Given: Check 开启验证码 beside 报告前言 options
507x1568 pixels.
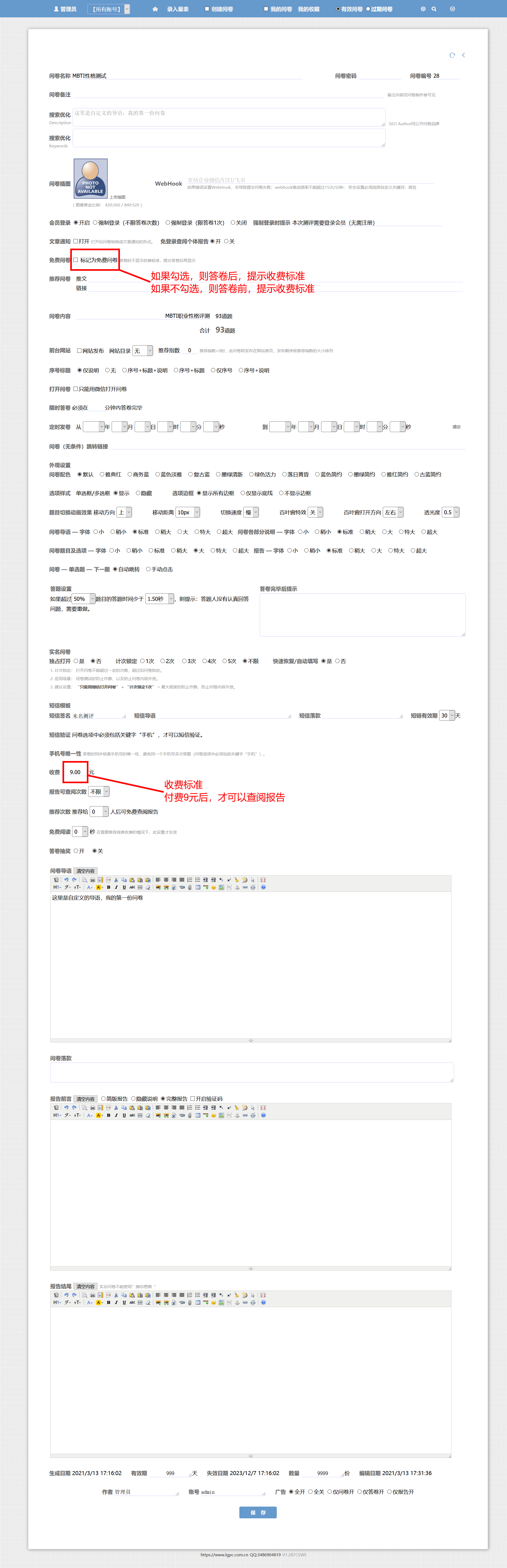Looking at the screenshot, I should click(x=193, y=1099).
